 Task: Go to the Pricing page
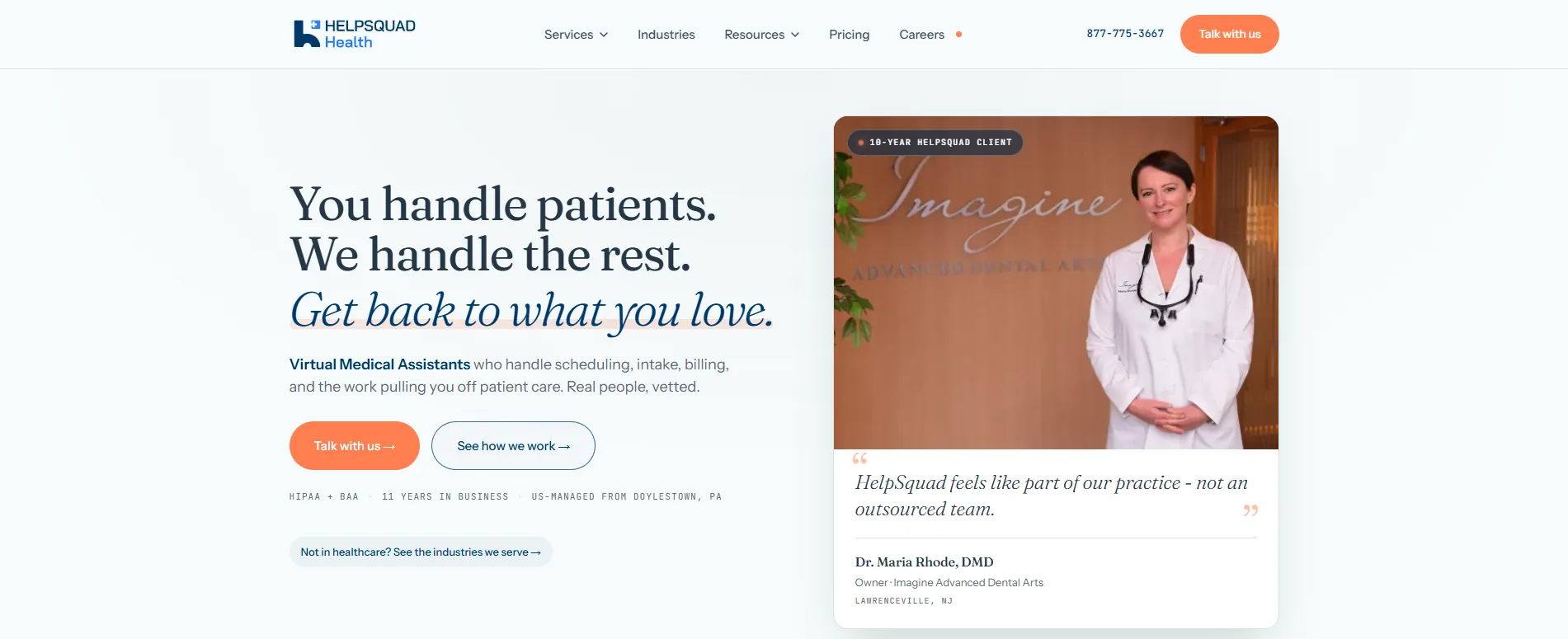849,35
